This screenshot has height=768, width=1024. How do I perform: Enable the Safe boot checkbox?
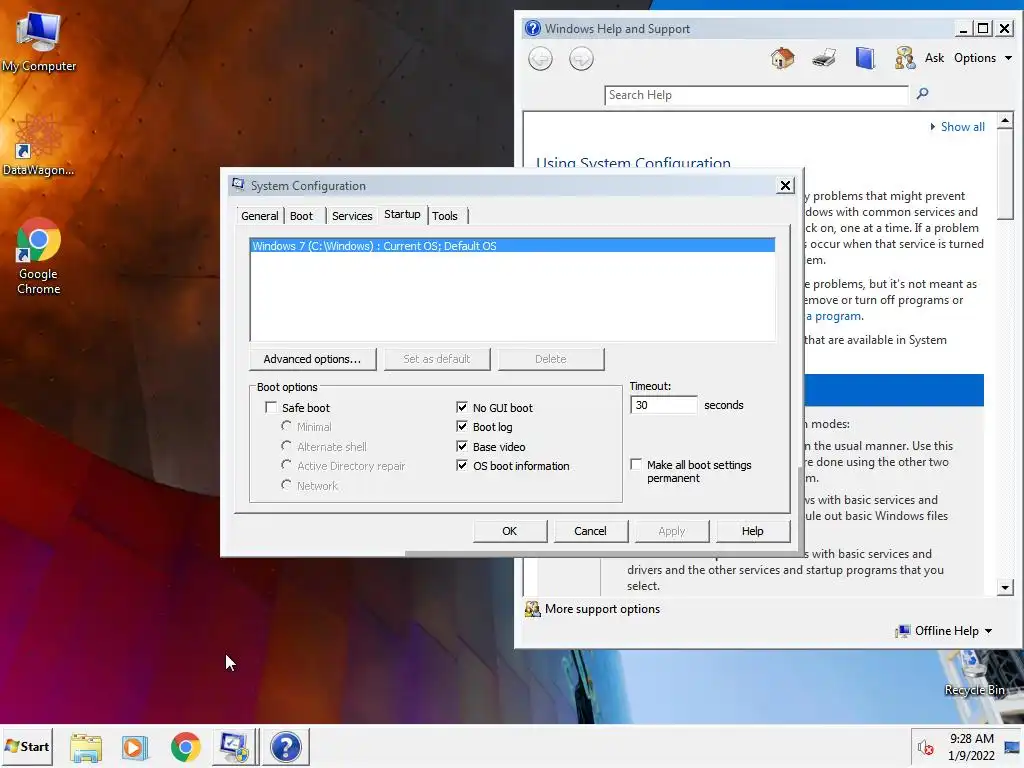click(271, 408)
